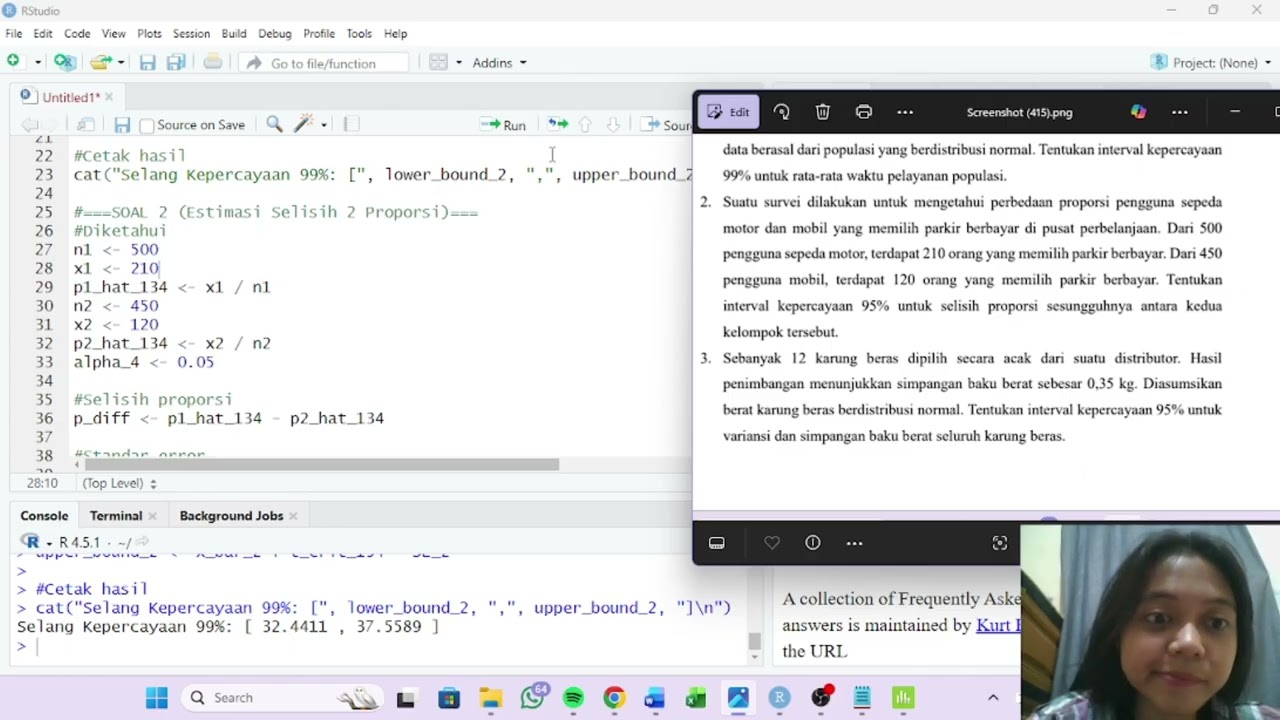Open (Top Level) scope selector
Screen dimensions: 1280x720
point(119,483)
